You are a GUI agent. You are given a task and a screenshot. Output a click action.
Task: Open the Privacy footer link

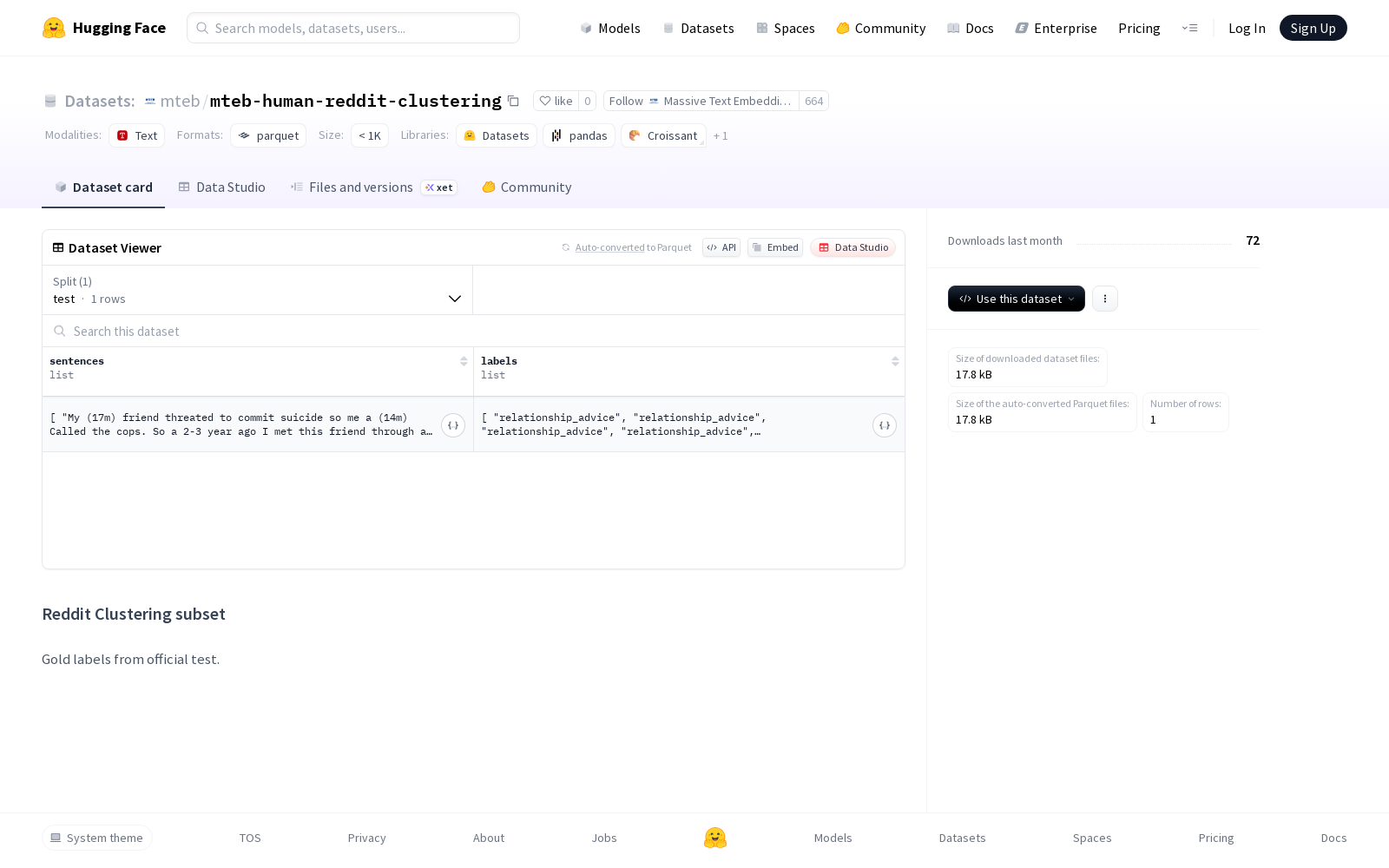[367, 838]
